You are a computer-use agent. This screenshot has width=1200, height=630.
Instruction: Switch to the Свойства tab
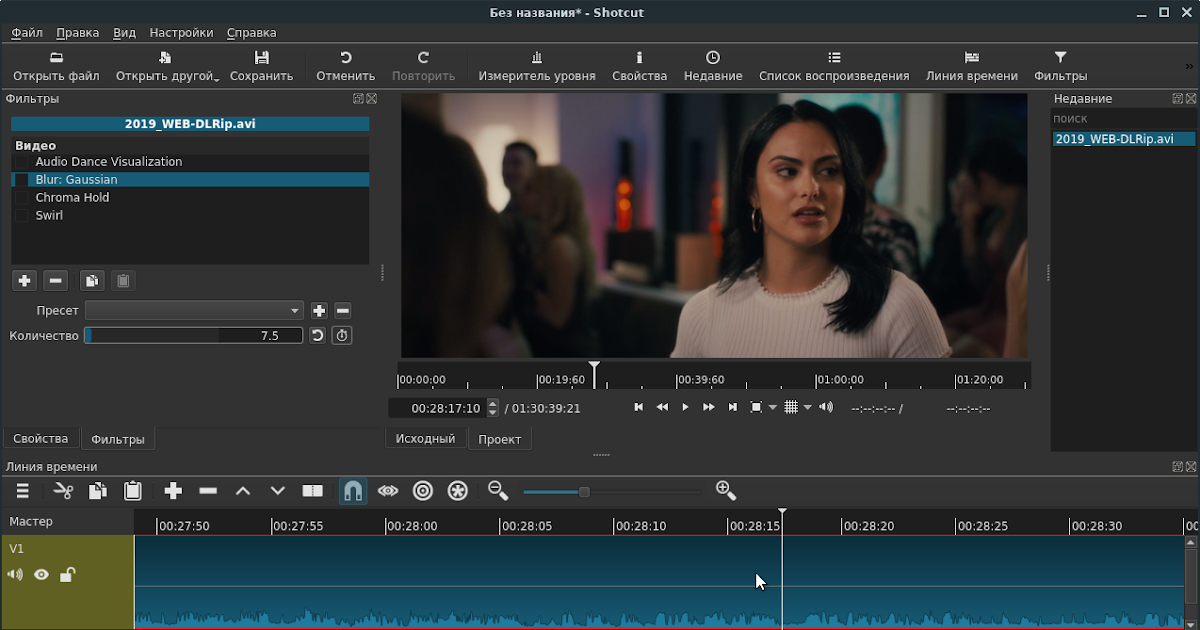tap(40, 438)
